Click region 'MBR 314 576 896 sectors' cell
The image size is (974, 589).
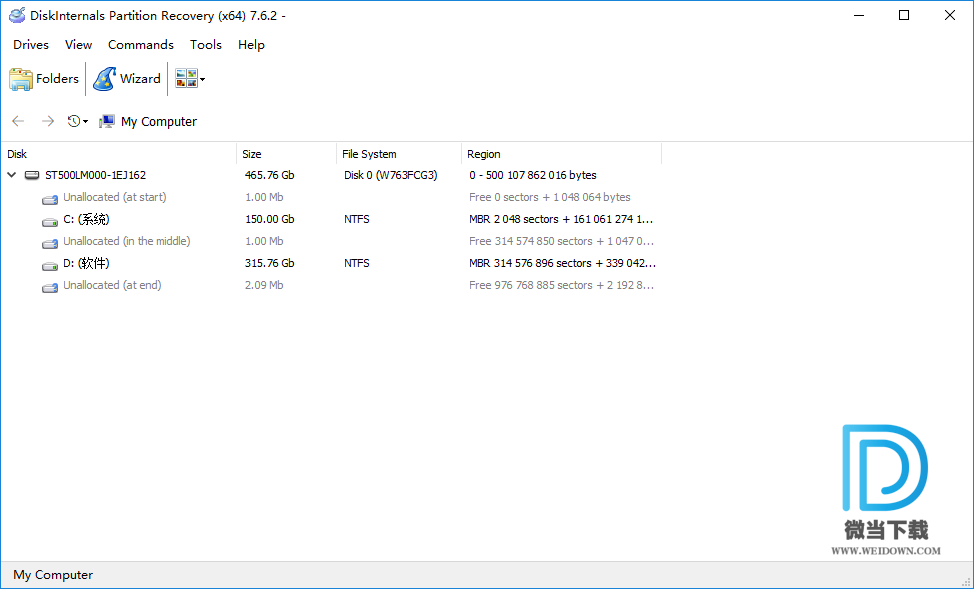point(562,263)
